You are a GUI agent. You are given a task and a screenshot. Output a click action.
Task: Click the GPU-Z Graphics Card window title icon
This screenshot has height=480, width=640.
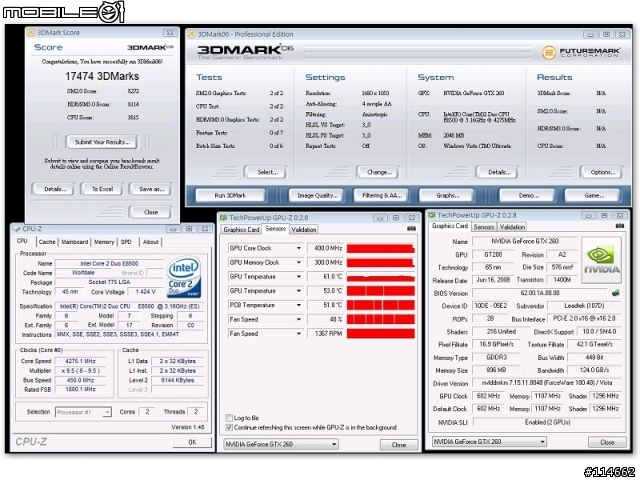pyautogui.click(x=431, y=215)
